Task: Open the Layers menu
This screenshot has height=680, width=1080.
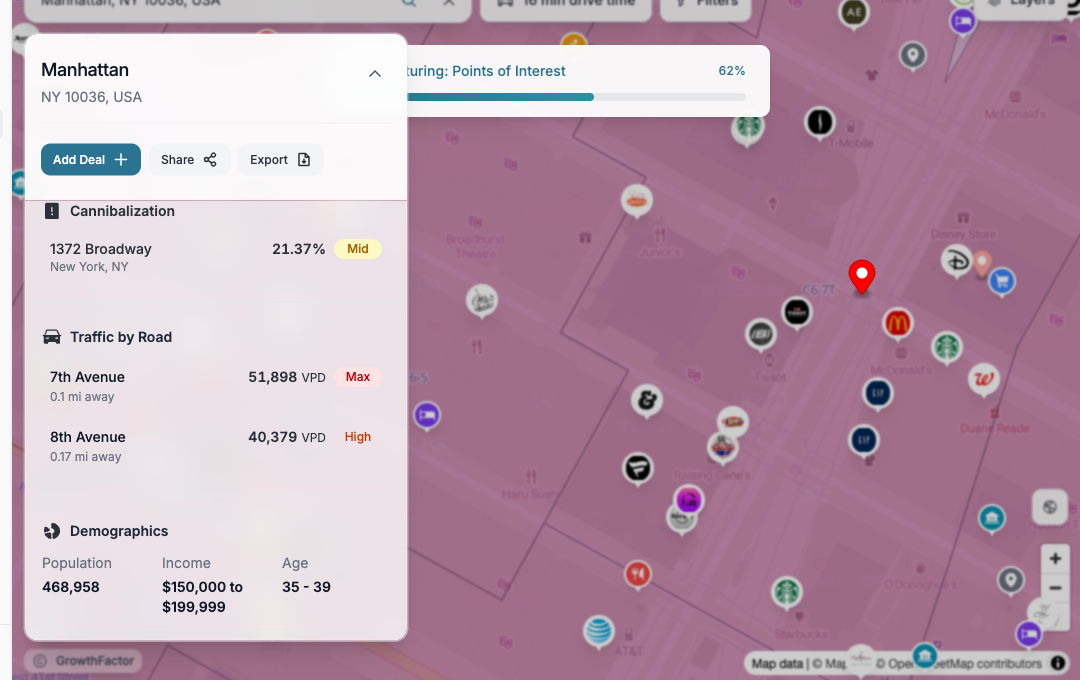Action: pyautogui.click(x=1020, y=3)
